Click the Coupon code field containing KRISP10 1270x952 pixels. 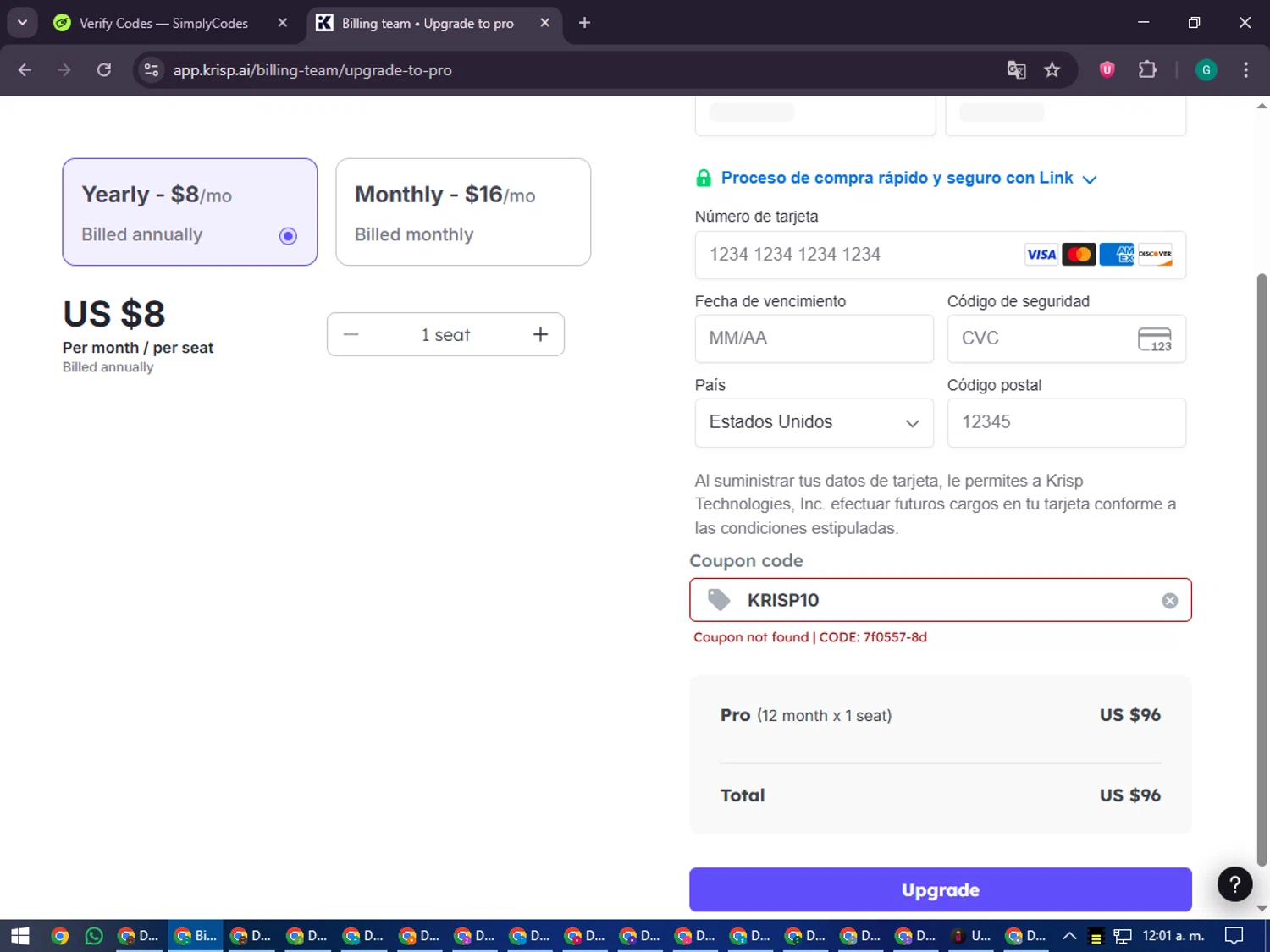pyautogui.click(x=940, y=600)
